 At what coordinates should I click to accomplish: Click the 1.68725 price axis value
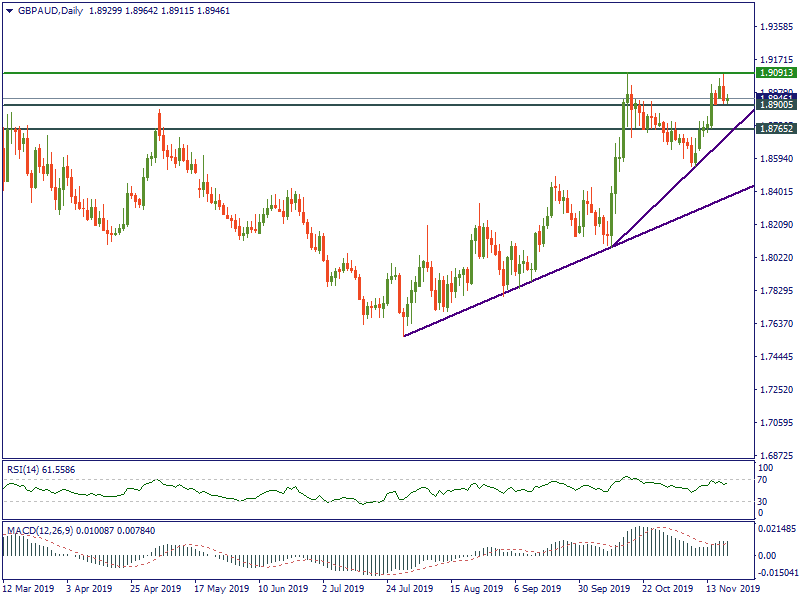(776, 455)
